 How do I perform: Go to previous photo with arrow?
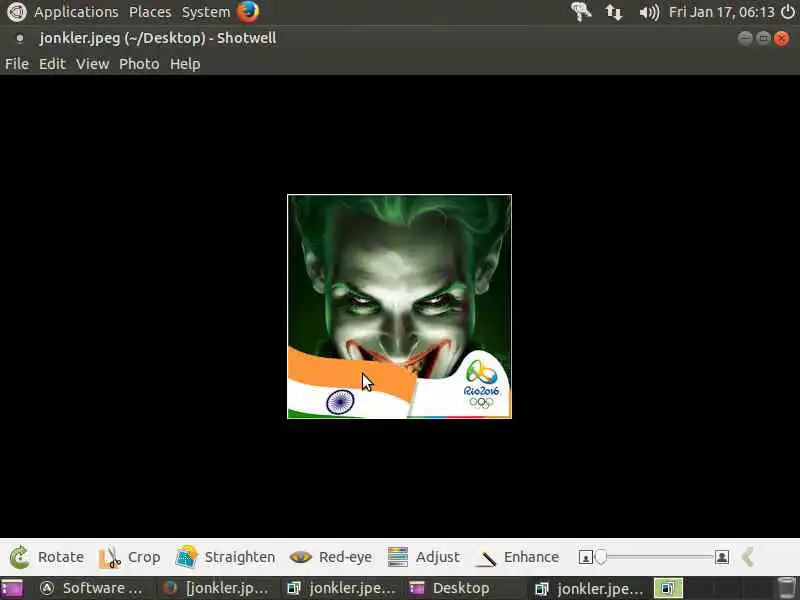748,557
